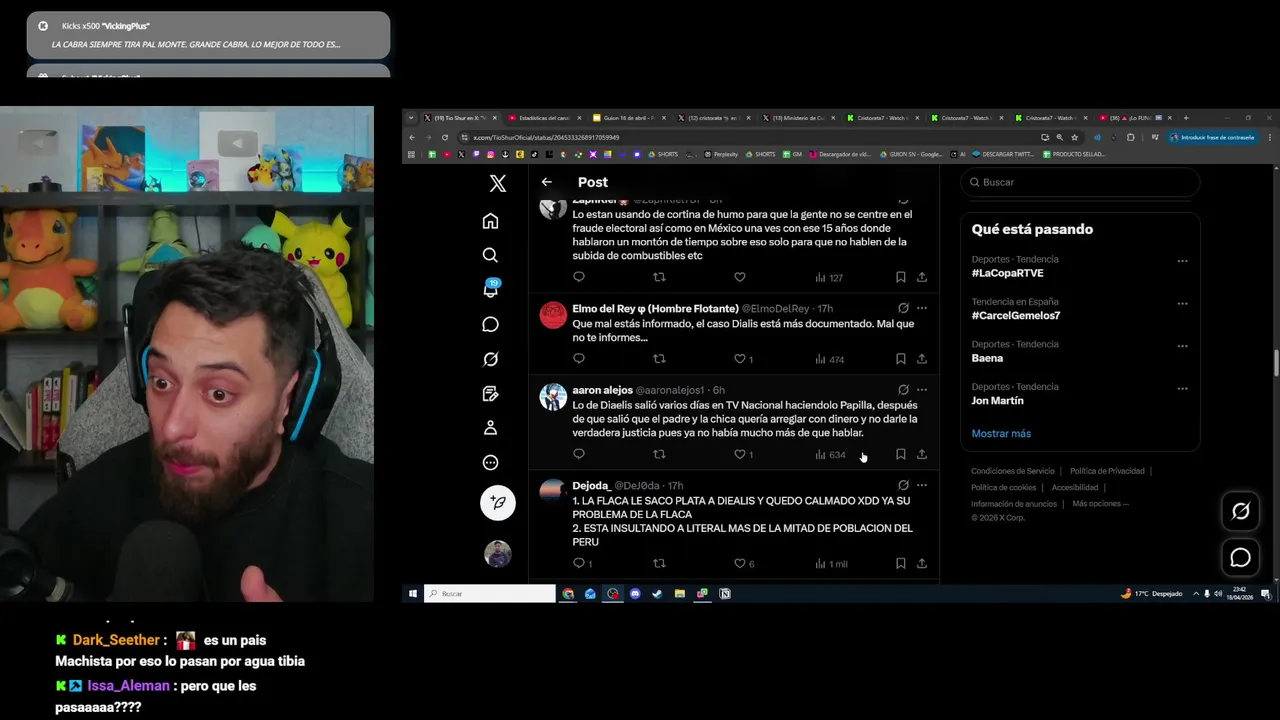Open more menu on Dejoda_ post
Screen dimensions: 1280x720
coord(922,485)
